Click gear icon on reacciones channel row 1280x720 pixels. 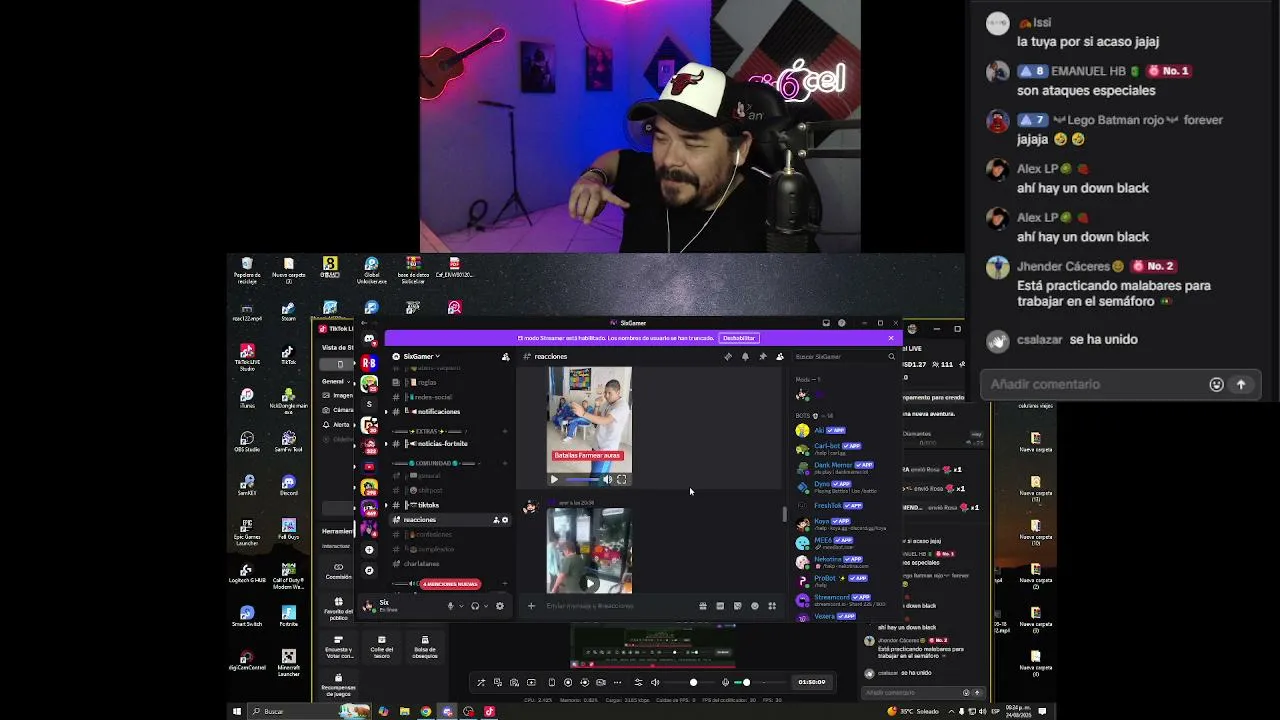[x=505, y=520]
